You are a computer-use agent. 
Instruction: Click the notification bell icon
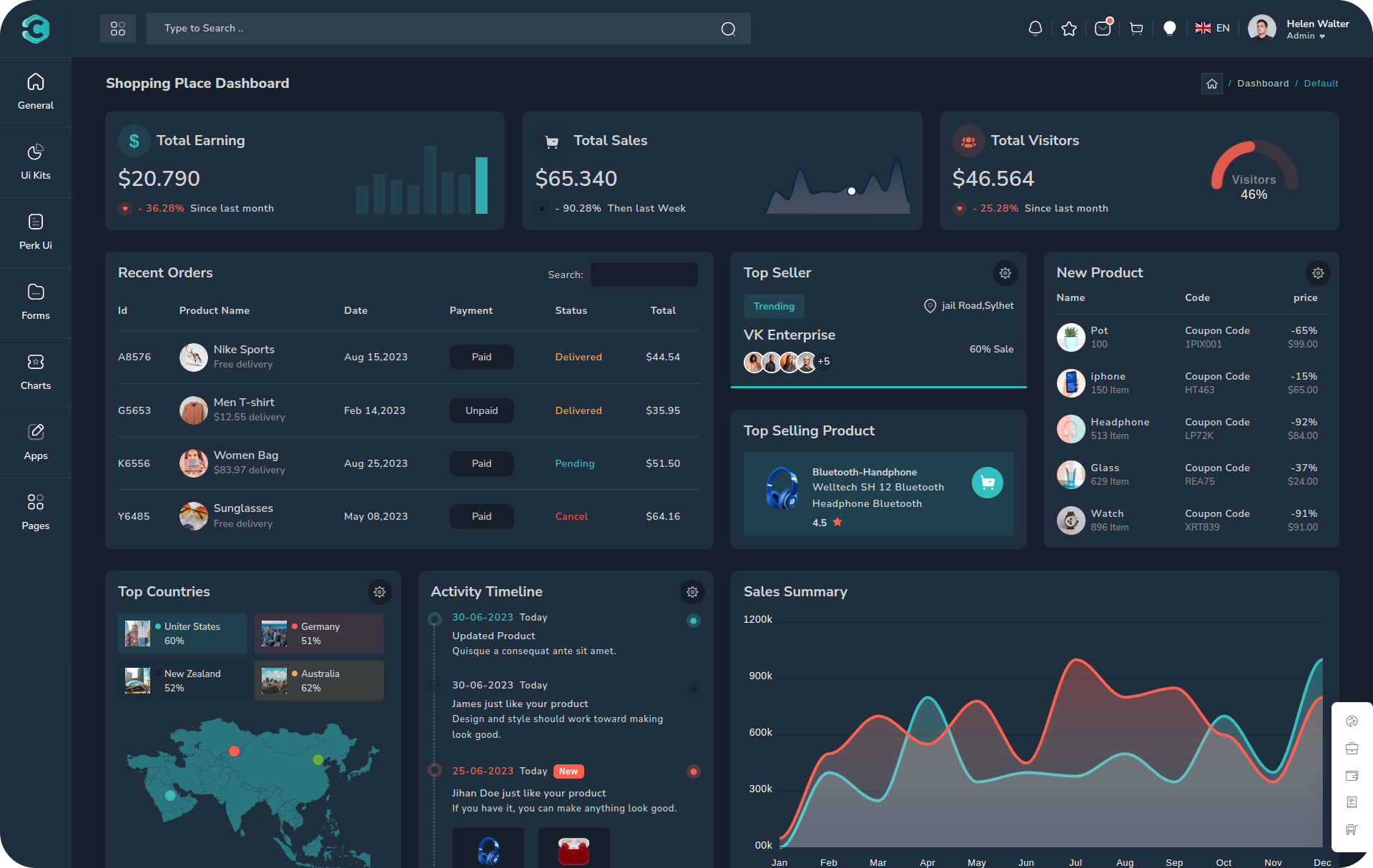pos(1035,29)
